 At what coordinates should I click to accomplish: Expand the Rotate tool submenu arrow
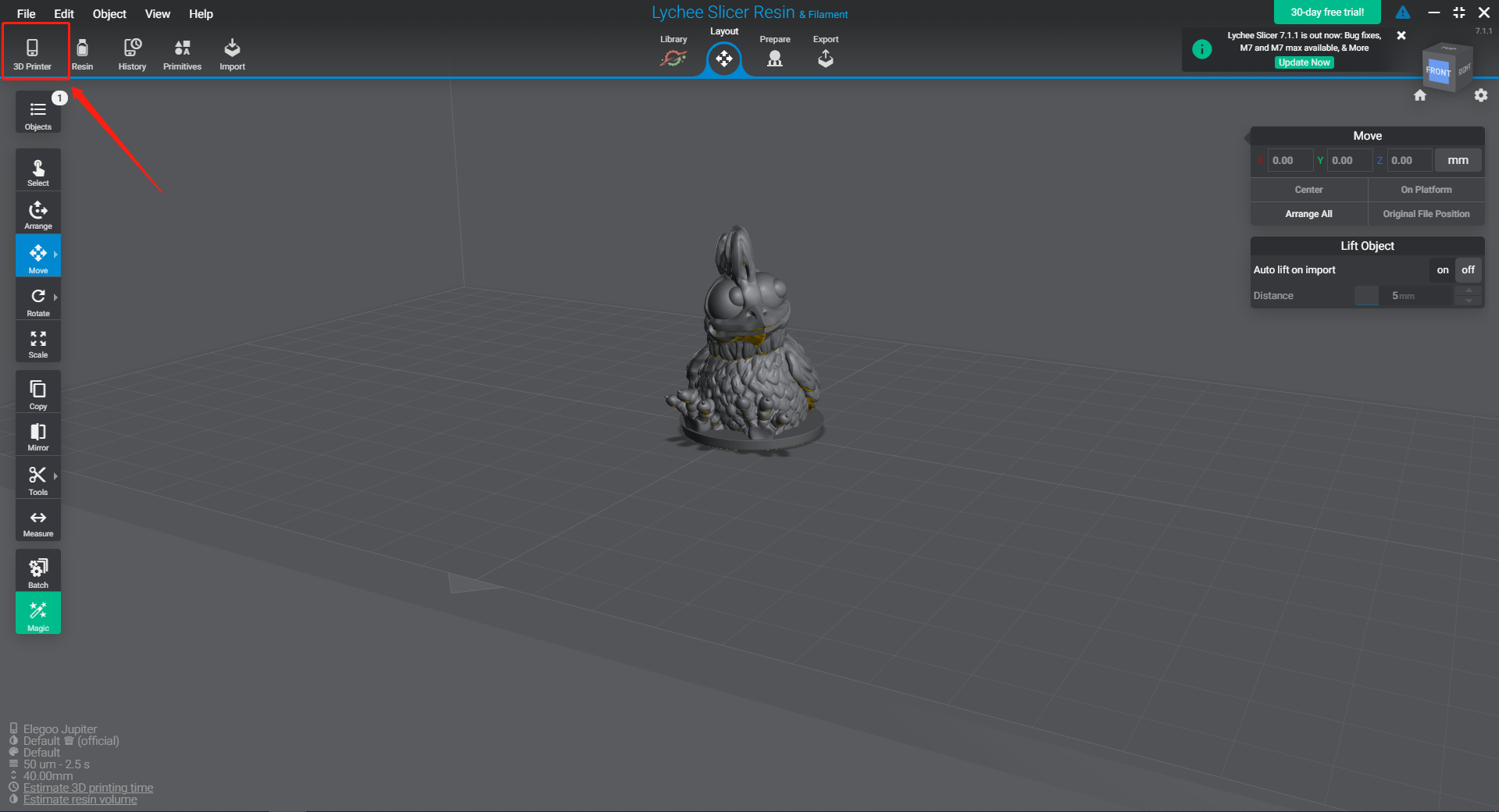tap(55, 297)
